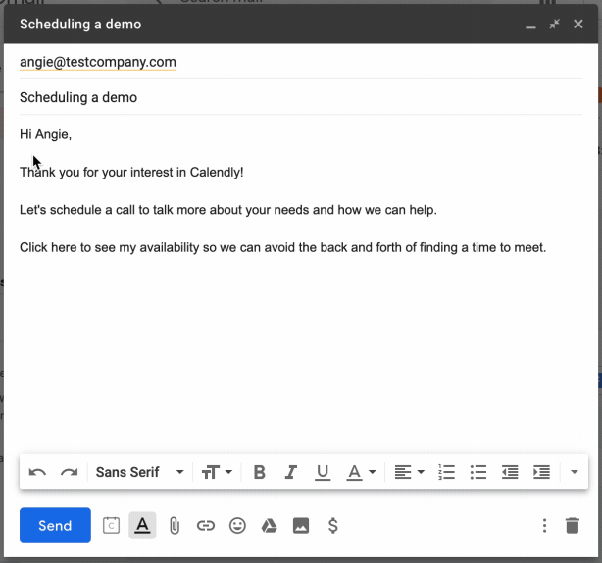The width and height of the screenshot is (602, 563).
Task: Click the blue Send button
Action: [x=55, y=525]
